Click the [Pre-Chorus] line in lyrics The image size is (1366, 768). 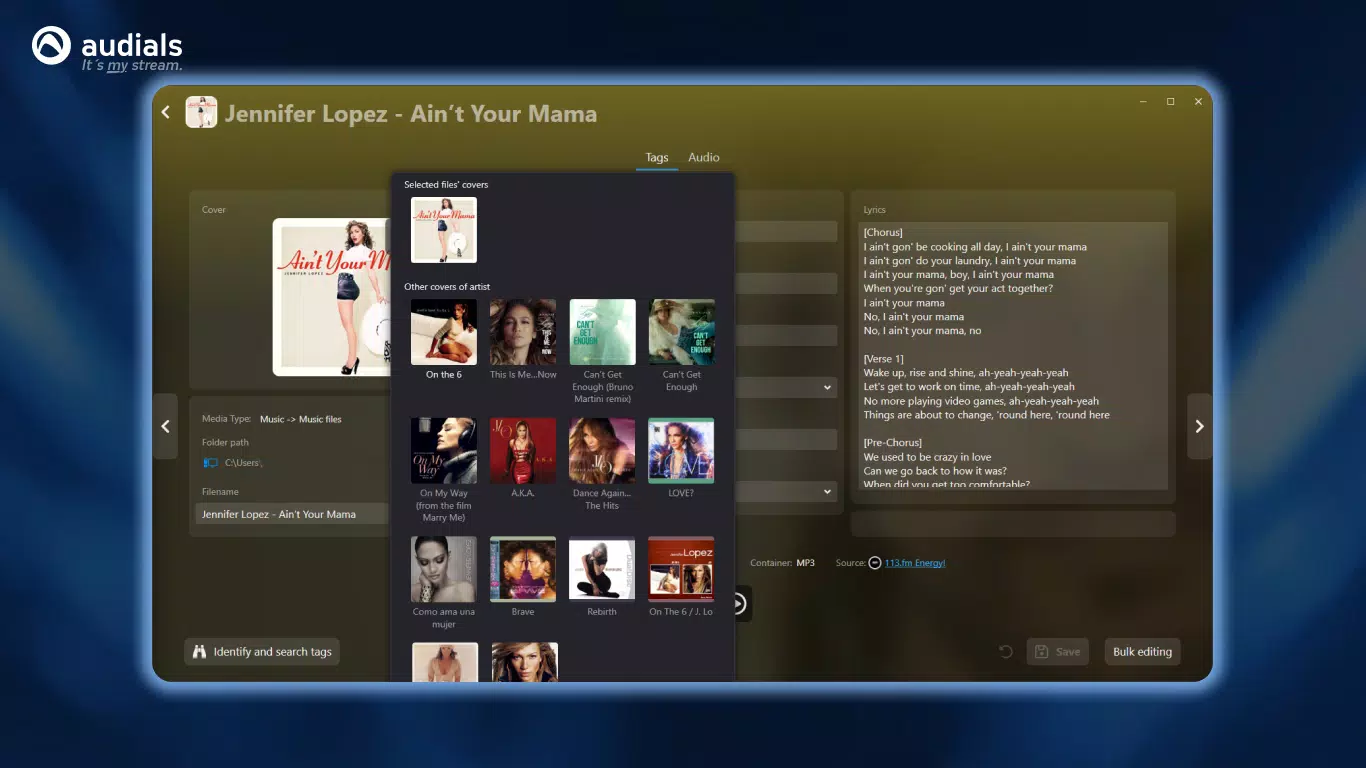click(x=892, y=443)
